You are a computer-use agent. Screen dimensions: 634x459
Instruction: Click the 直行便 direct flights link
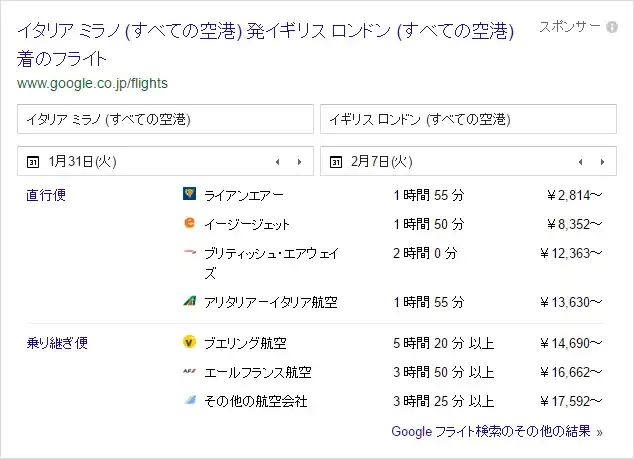(46, 195)
